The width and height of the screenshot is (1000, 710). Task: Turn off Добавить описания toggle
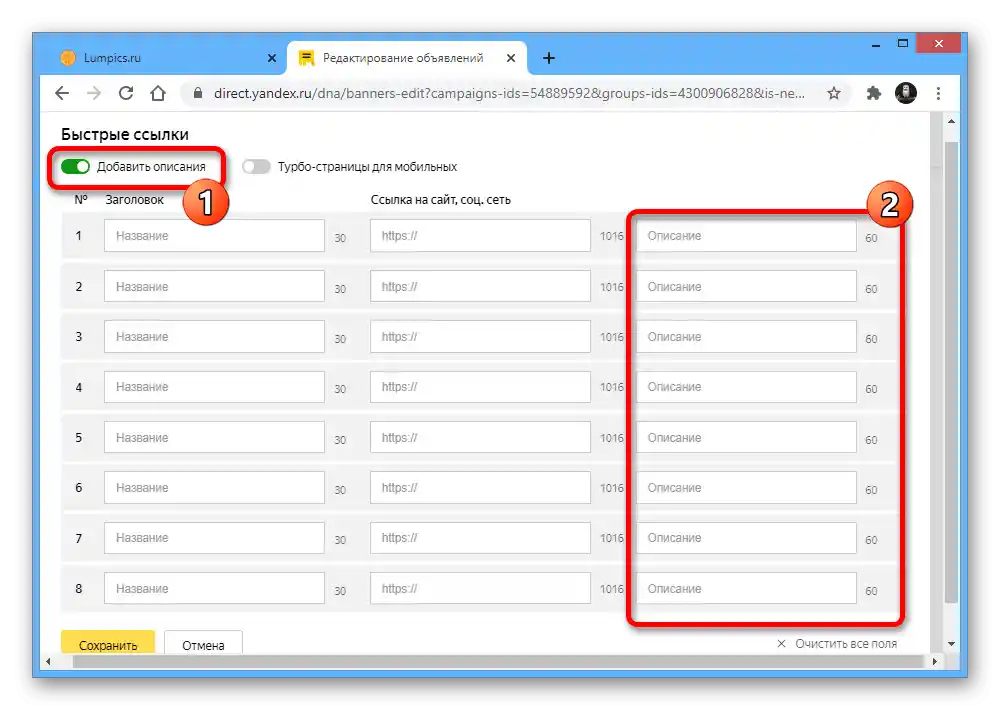pyautogui.click(x=75, y=166)
